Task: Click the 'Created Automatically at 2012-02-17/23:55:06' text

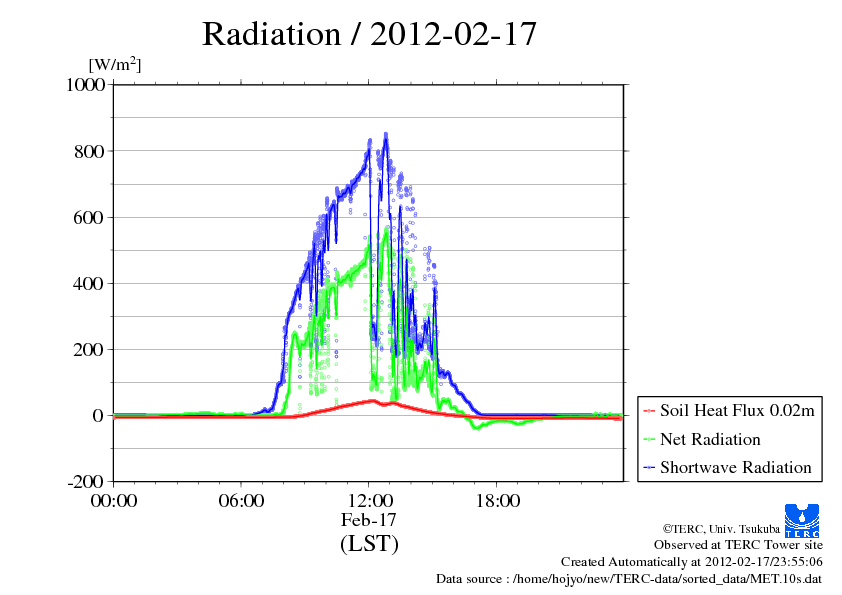Action: 692,562
